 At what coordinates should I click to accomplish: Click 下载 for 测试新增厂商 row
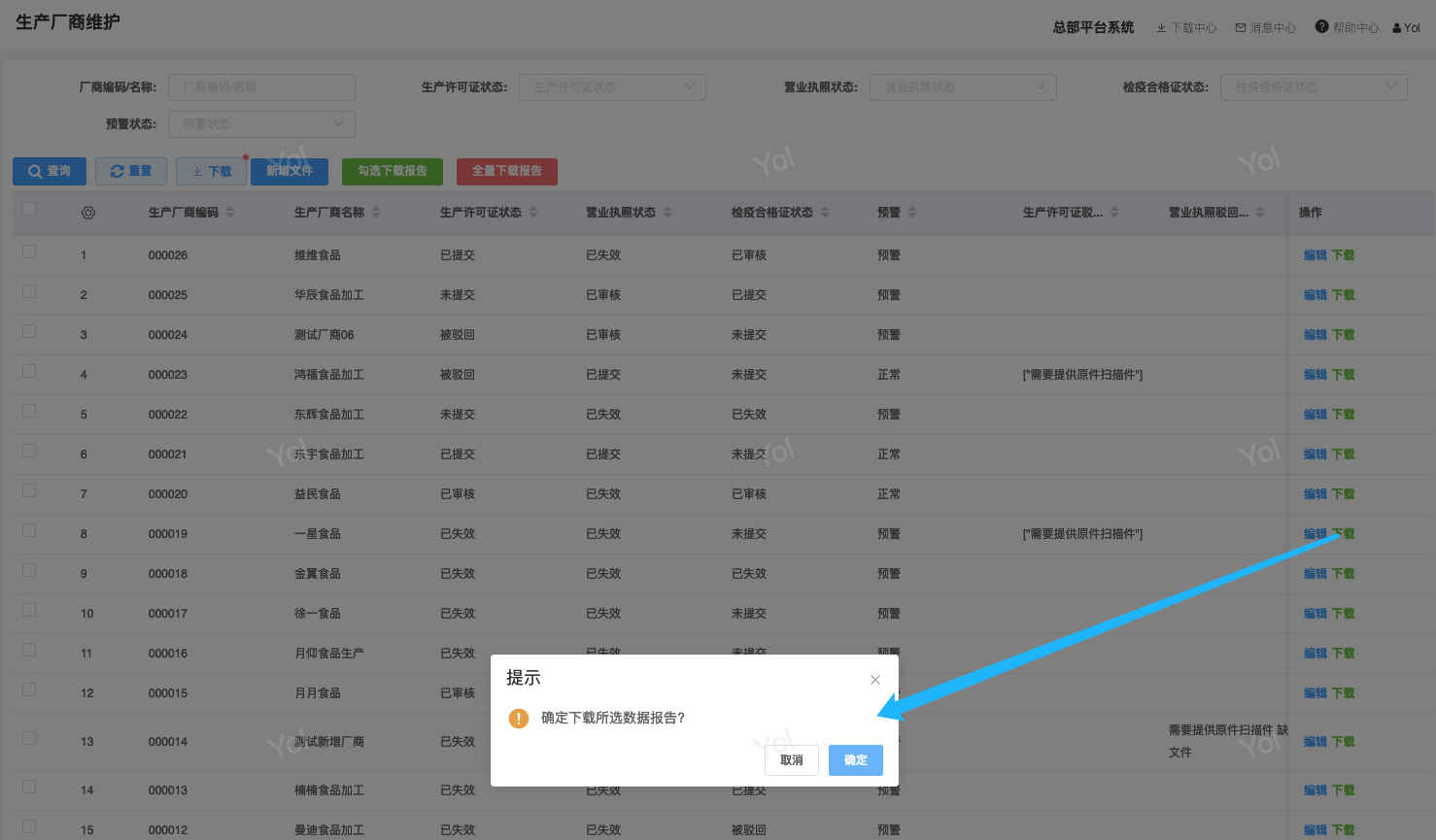(x=1344, y=742)
